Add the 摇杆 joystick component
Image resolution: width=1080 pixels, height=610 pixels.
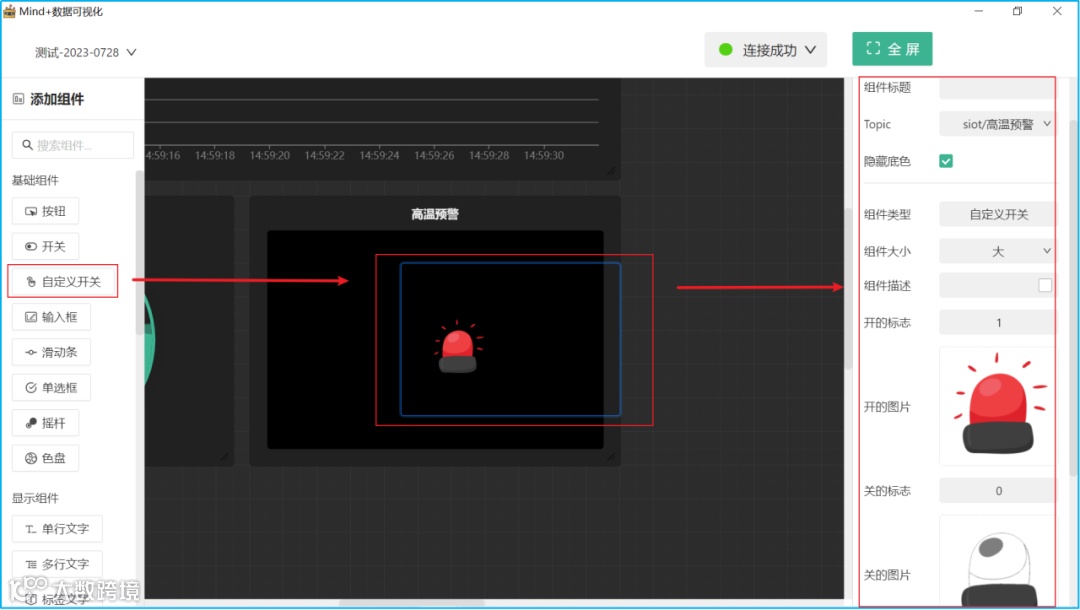click(x=45, y=423)
